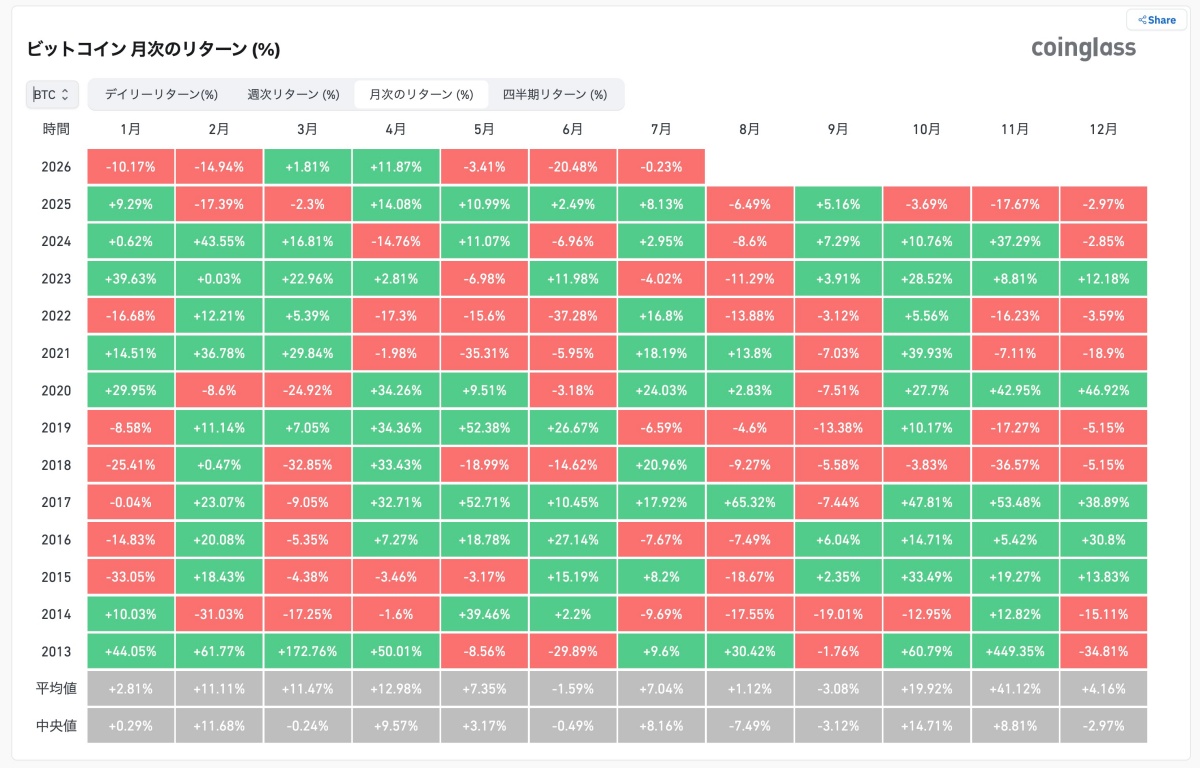Switch to 四半期リターン (%) tab
Image resolution: width=1200 pixels, height=768 pixels.
pos(555,94)
